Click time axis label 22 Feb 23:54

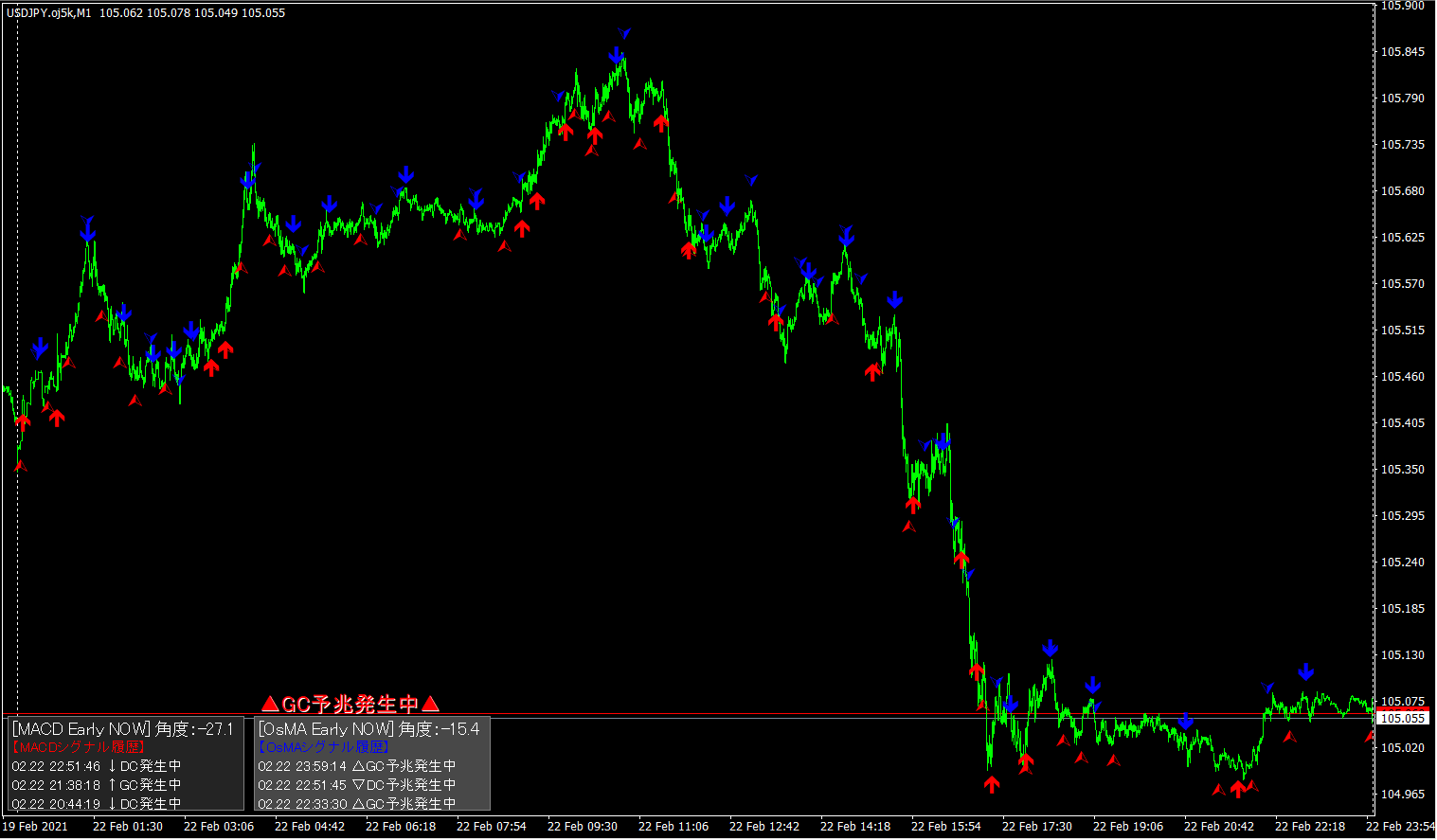pos(1401,827)
